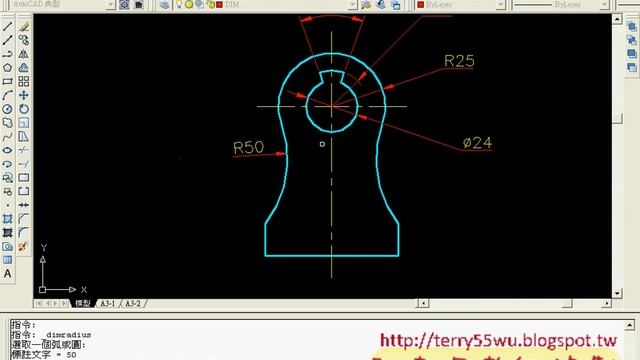Switch to the A3-1 layout tab

tap(108, 304)
